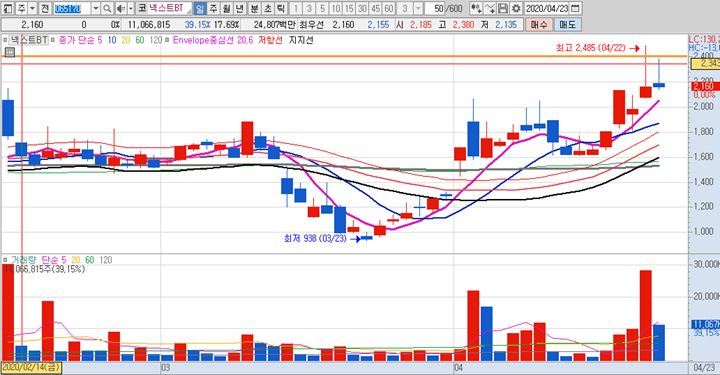Click the red 저항선 legend label

[270, 40]
